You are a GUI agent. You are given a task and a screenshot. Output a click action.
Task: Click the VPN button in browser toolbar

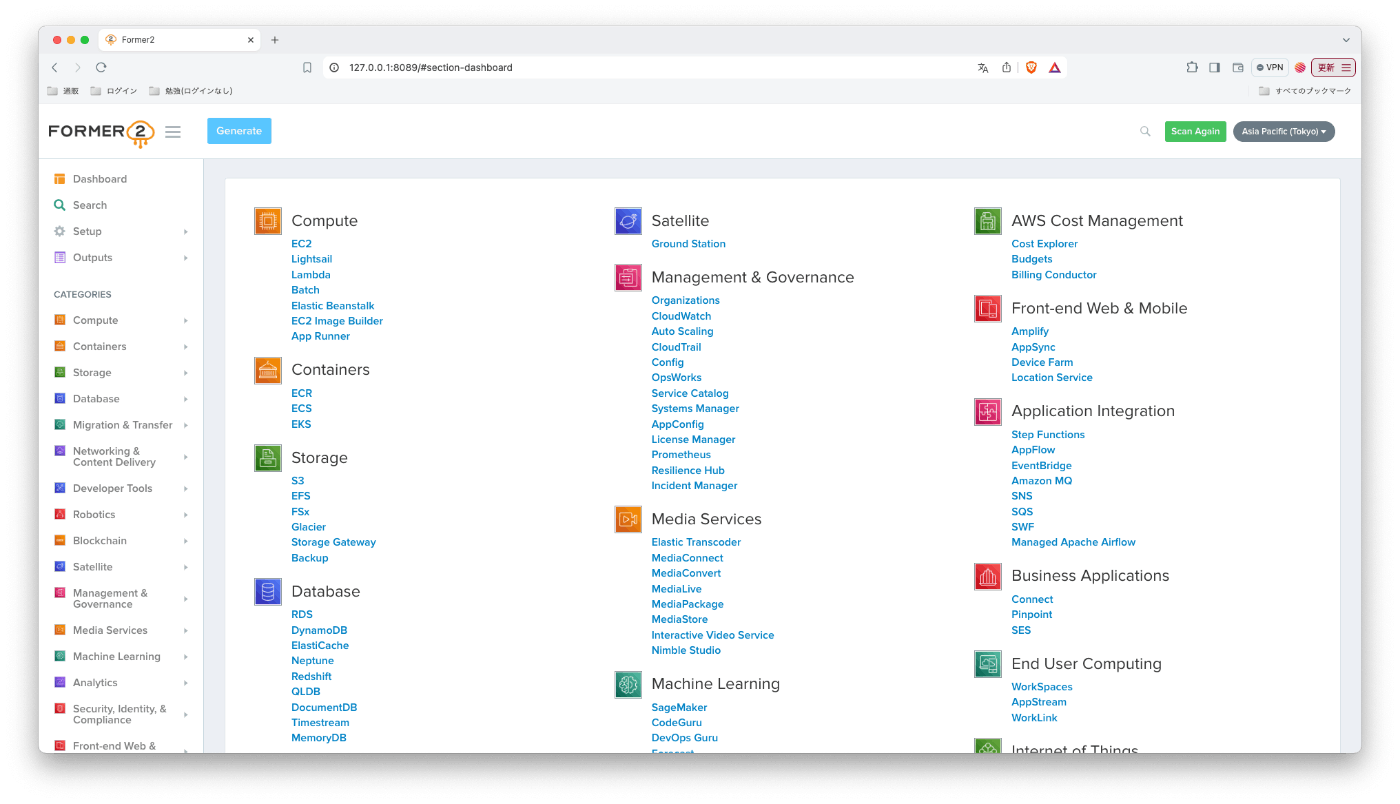(1270, 68)
